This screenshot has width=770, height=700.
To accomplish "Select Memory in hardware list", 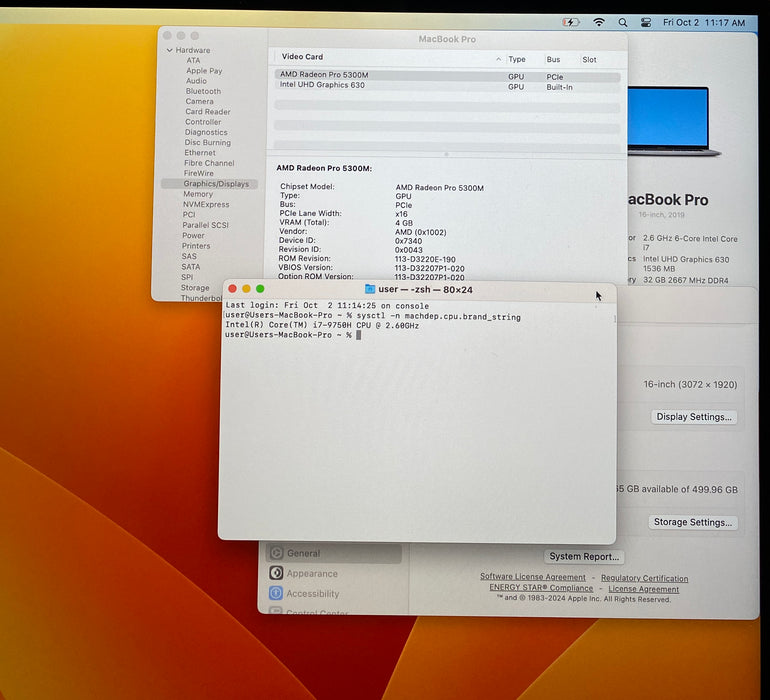I will point(198,194).
